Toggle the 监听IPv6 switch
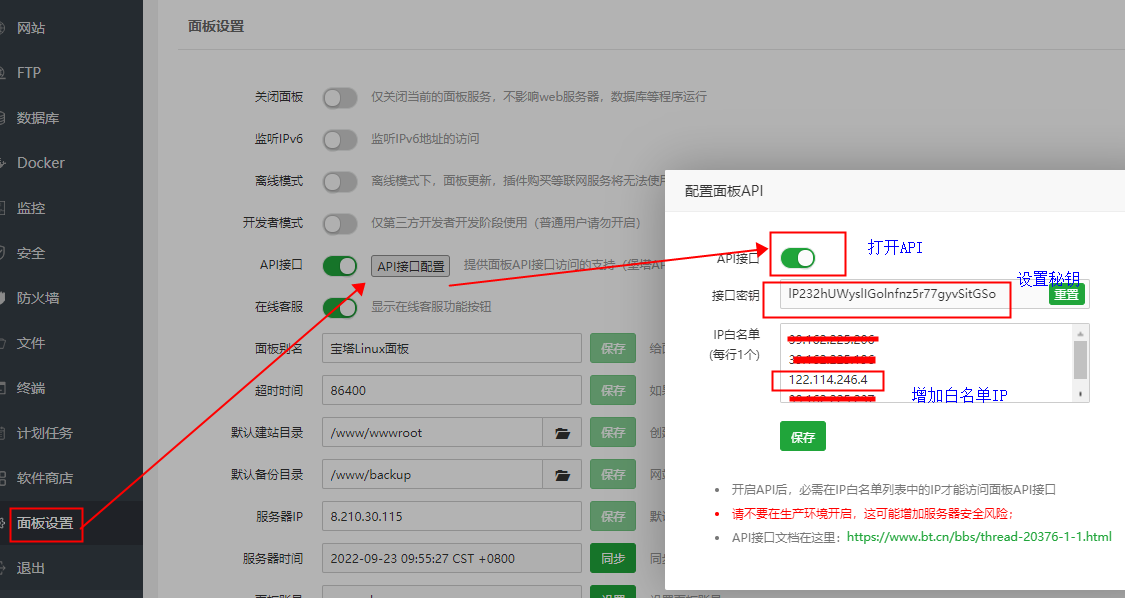 [x=339, y=139]
